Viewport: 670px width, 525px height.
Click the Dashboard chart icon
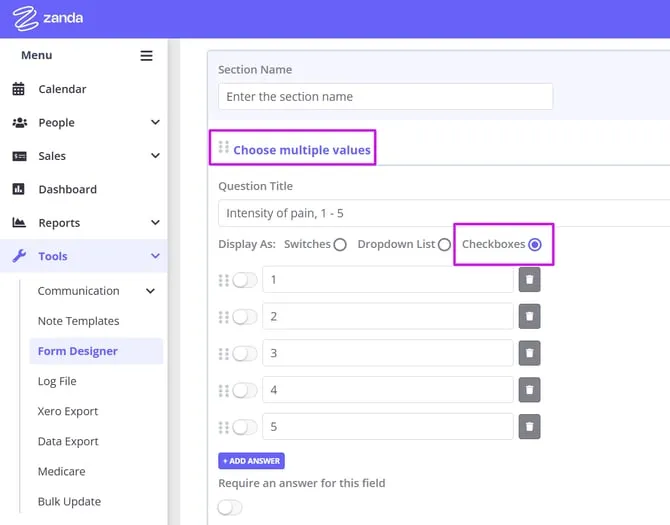click(18, 189)
